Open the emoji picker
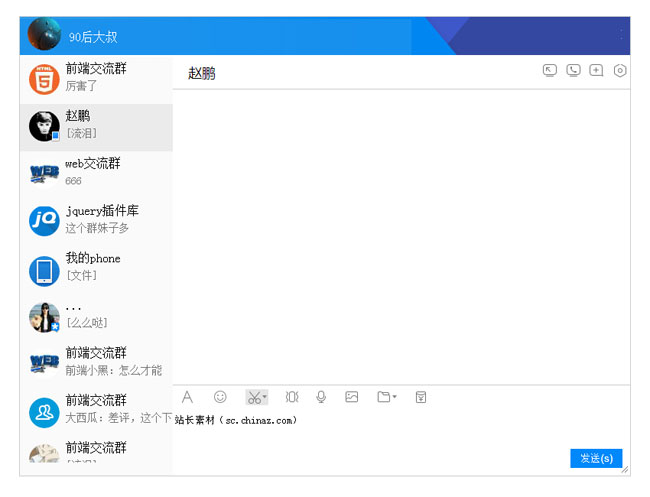Viewport: 650px width, 497px height. coord(220,397)
